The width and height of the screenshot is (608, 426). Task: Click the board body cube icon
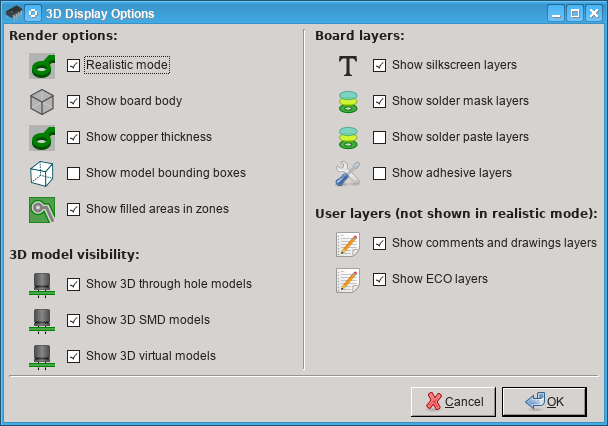point(42,102)
